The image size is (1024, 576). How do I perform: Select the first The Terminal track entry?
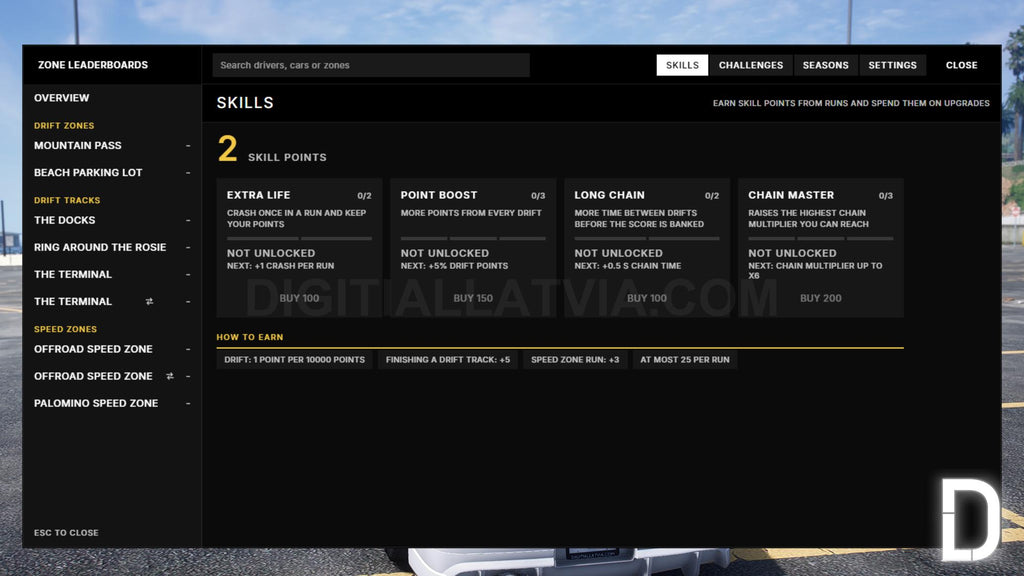click(112, 274)
